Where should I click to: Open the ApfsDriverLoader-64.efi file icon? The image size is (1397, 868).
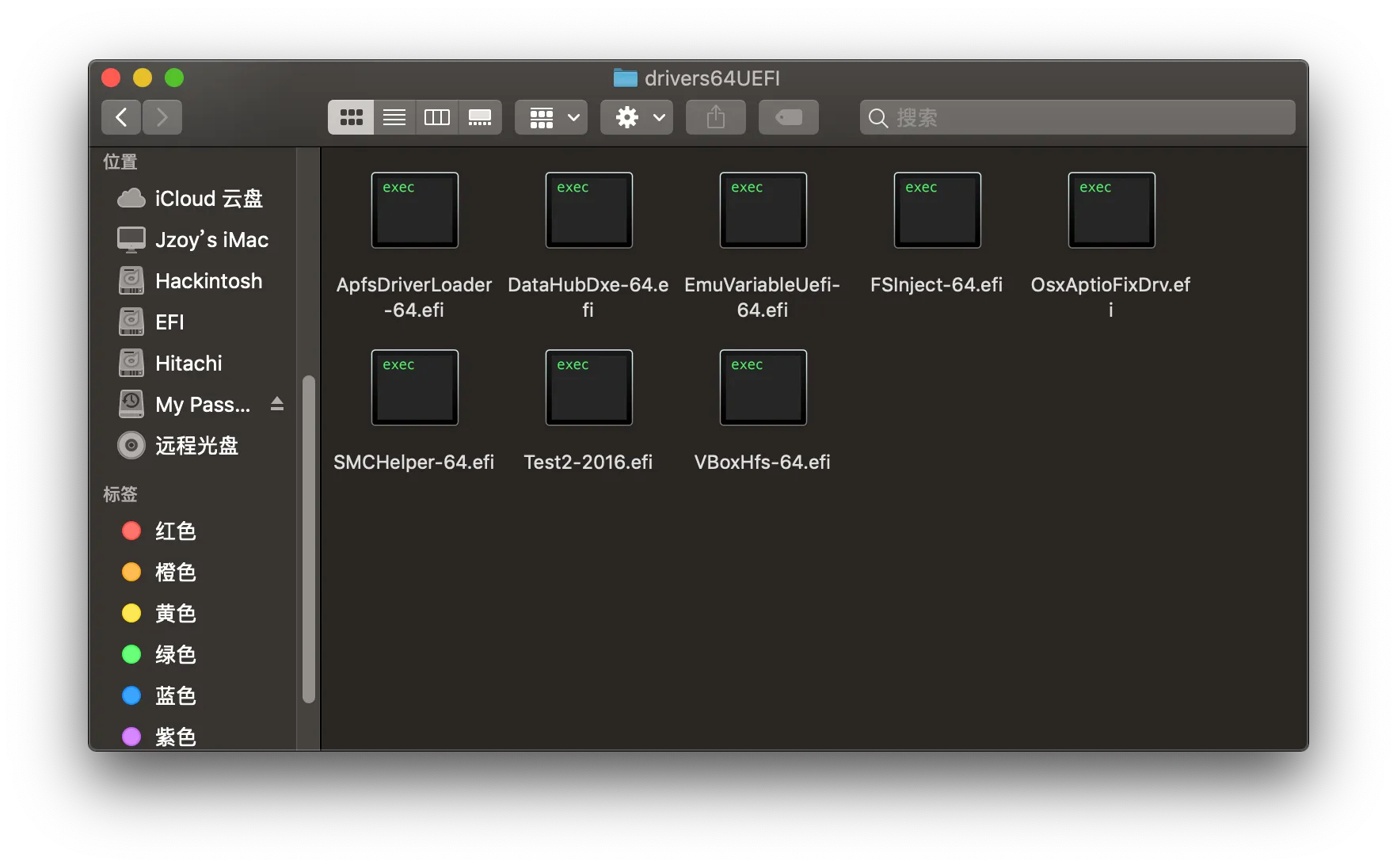pyautogui.click(x=414, y=211)
